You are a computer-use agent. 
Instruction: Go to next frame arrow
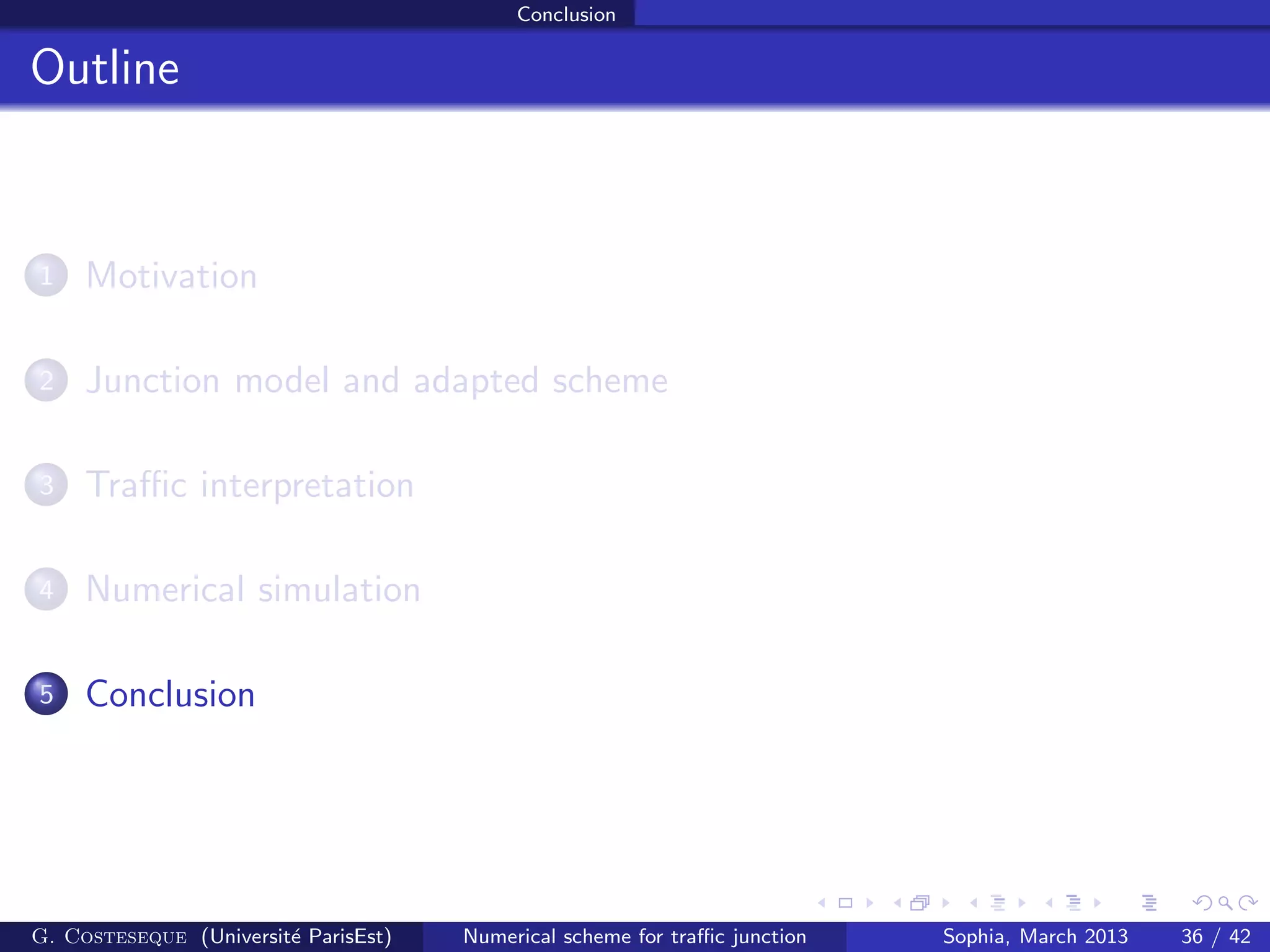click(946, 903)
